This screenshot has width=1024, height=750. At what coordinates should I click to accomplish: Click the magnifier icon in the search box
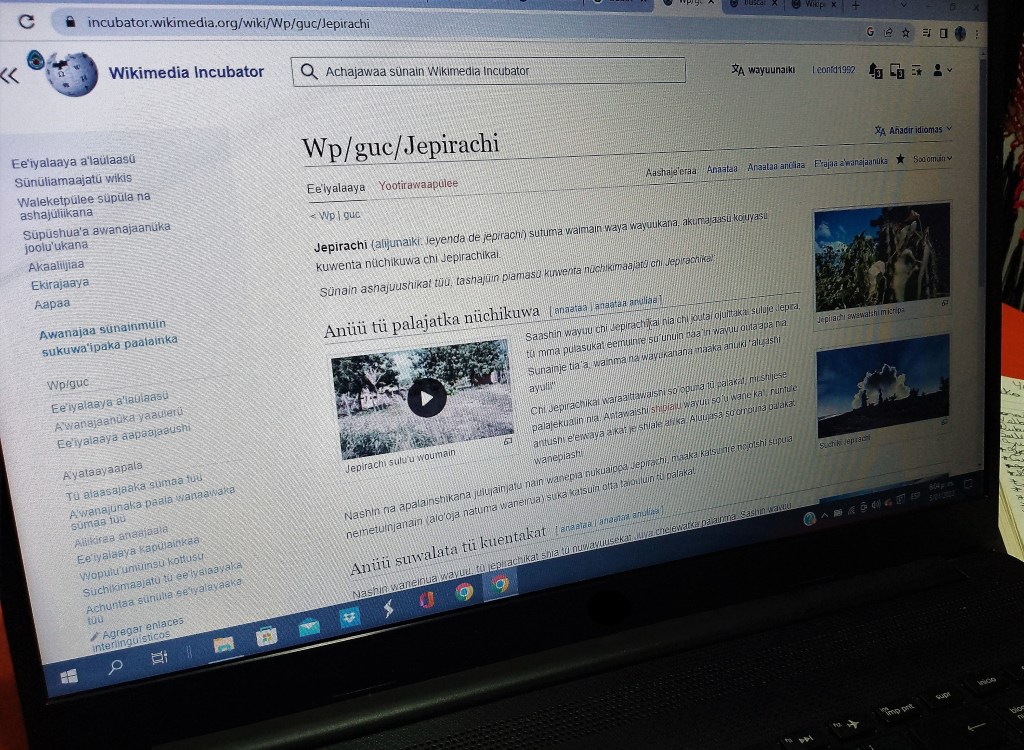tap(309, 71)
